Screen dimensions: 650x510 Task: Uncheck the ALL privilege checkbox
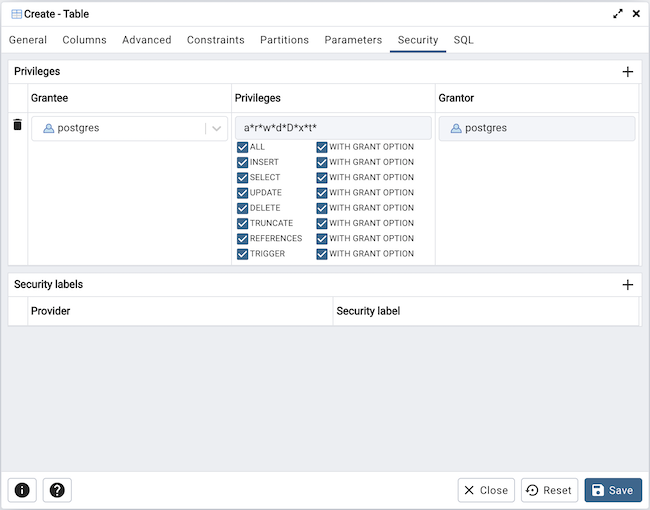pyautogui.click(x=243, y=147)
